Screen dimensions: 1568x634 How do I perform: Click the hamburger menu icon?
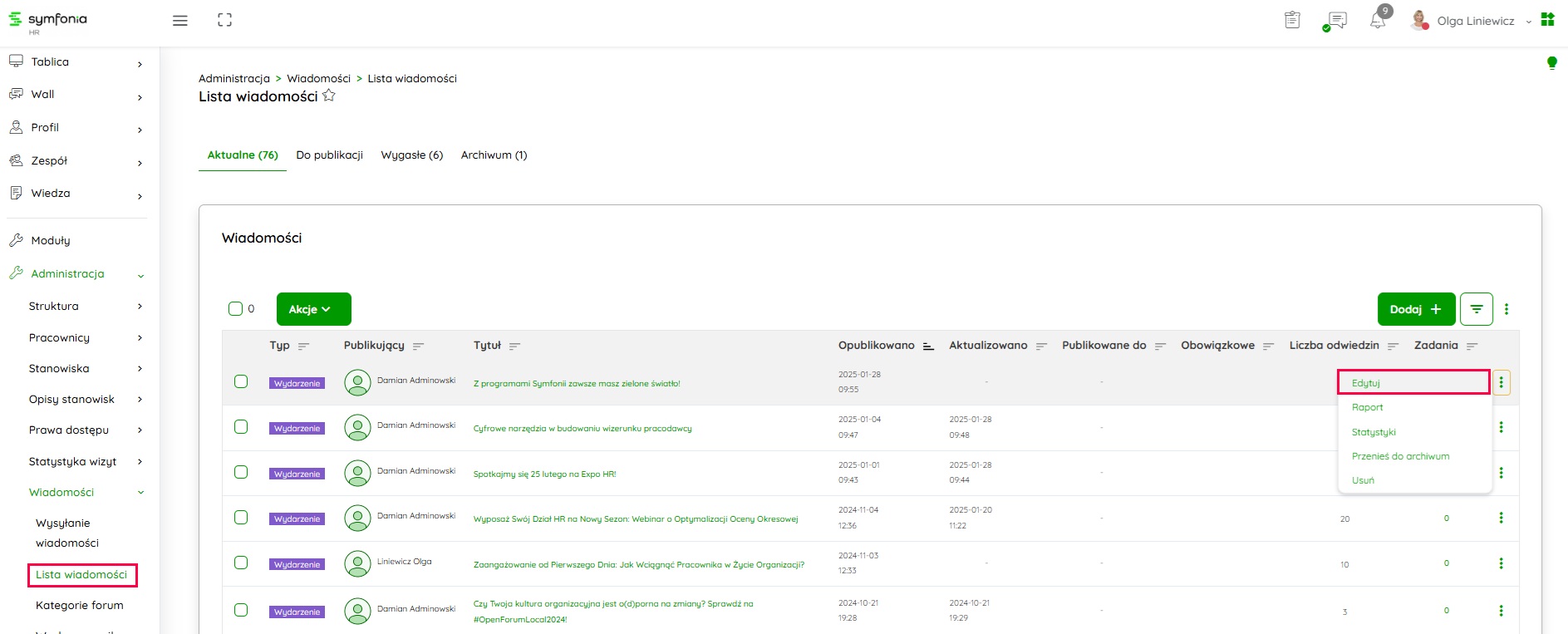click(x=179, y=21)
